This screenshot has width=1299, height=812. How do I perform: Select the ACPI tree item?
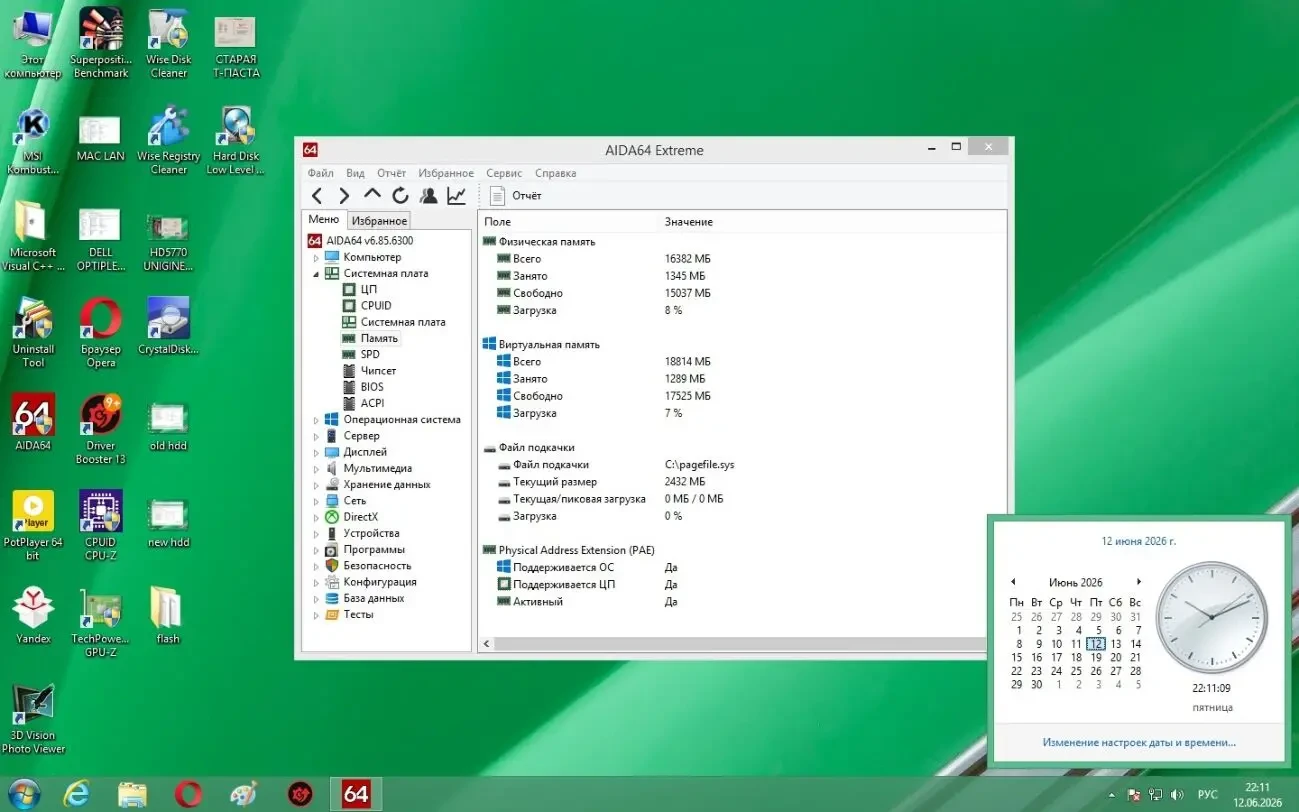(372, 403)
